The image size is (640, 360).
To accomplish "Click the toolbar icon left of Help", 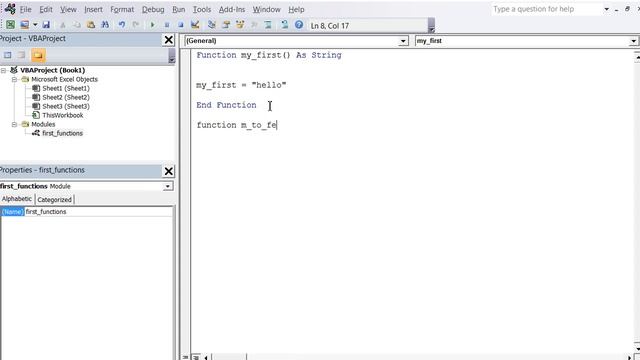I will (x=284, y=25).
